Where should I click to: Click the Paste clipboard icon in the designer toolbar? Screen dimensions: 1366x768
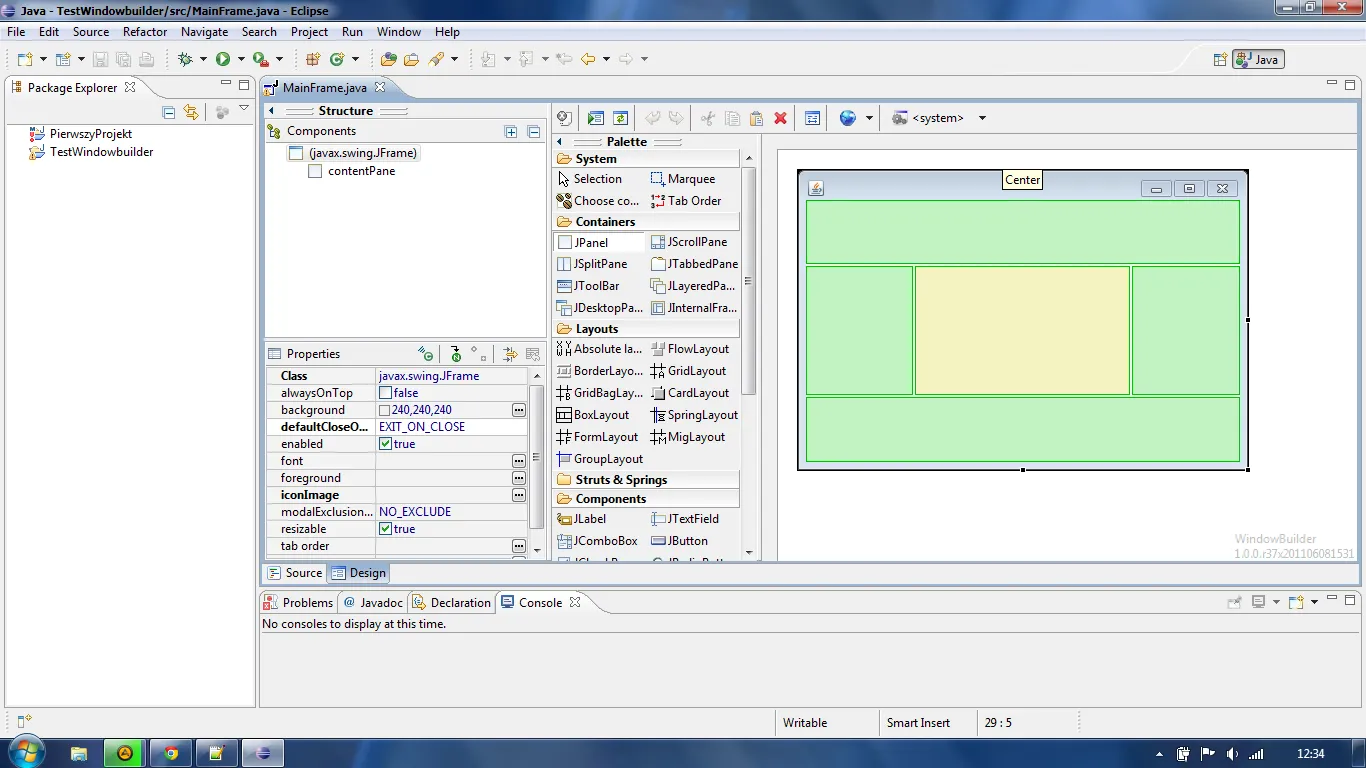pyautogui.click(x=756, y=118)
